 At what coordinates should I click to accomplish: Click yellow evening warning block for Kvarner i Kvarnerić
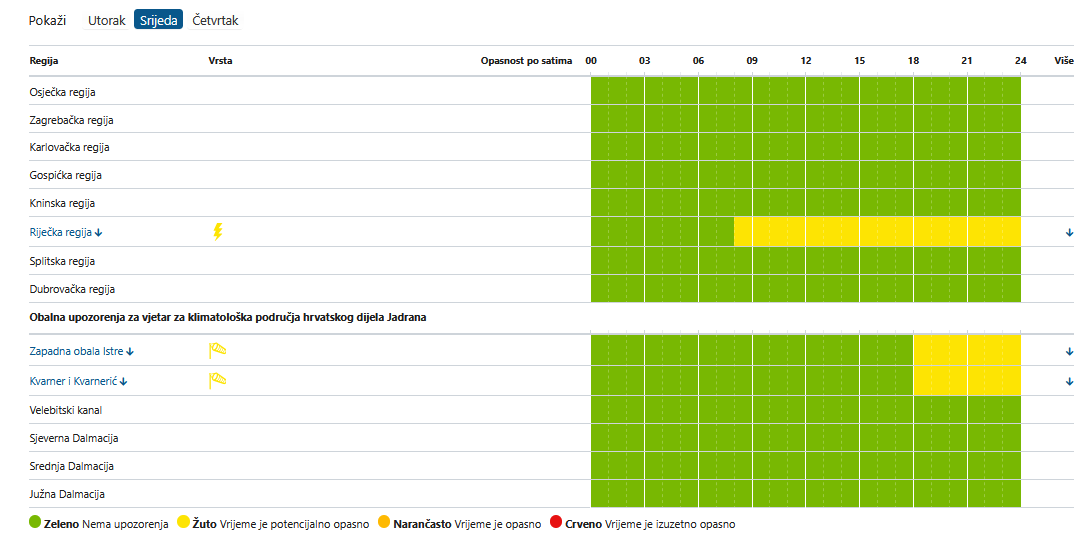pyautogui.click(x=966, y=381)
